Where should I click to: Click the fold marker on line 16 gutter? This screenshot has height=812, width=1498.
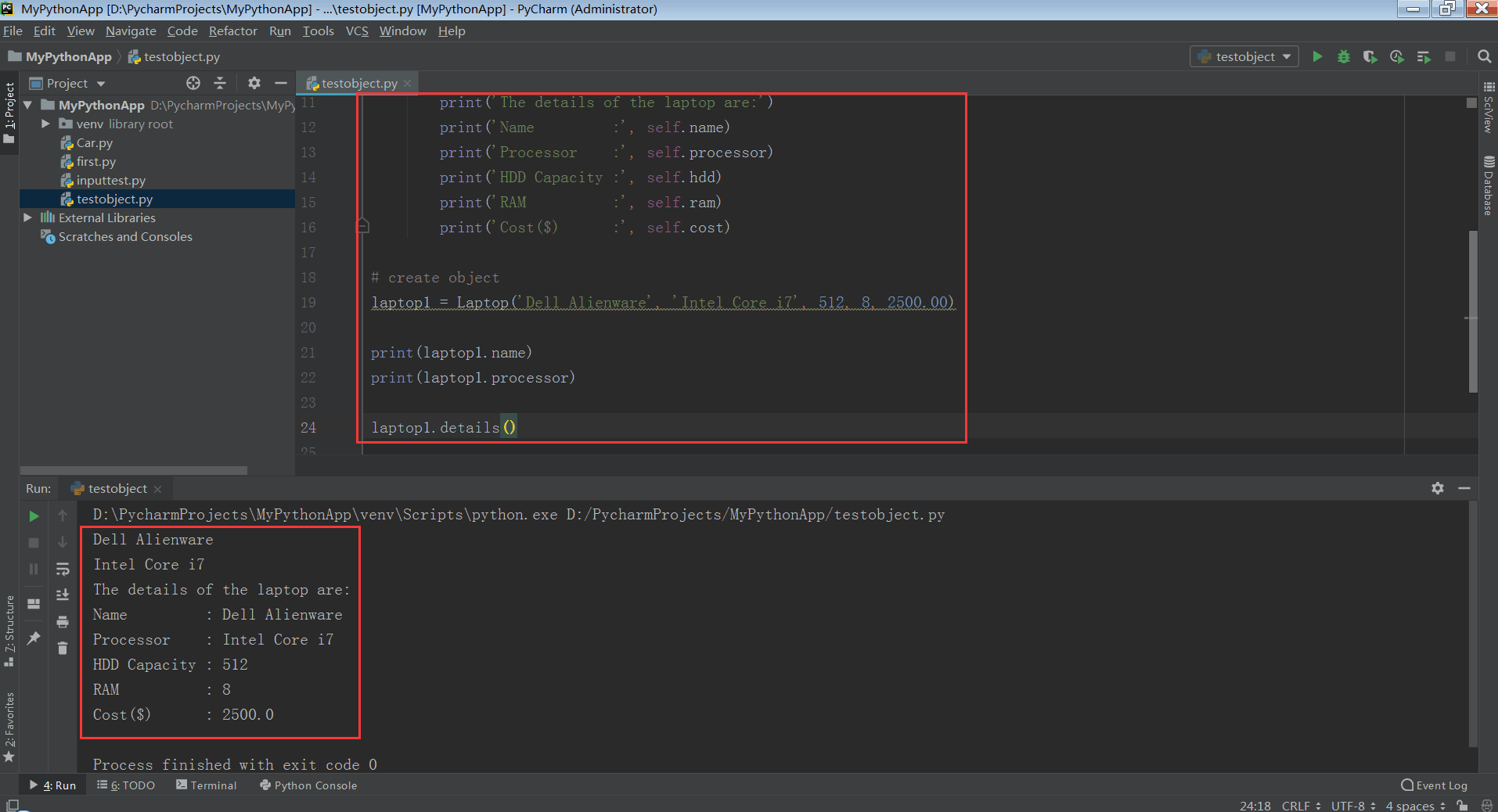(x=362, y=226)
